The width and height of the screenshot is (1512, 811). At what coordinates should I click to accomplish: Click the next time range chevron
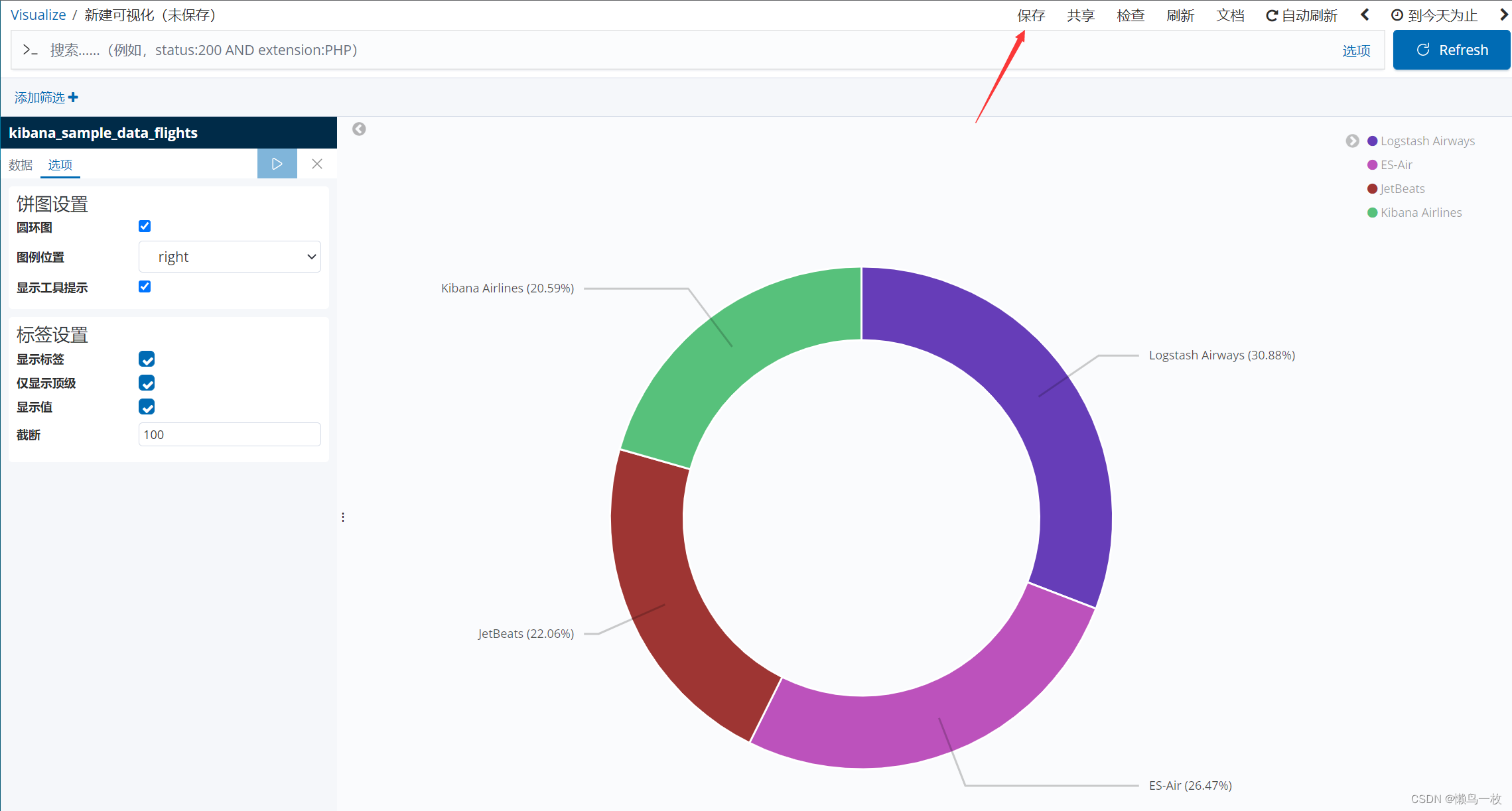coord(1503,15)
